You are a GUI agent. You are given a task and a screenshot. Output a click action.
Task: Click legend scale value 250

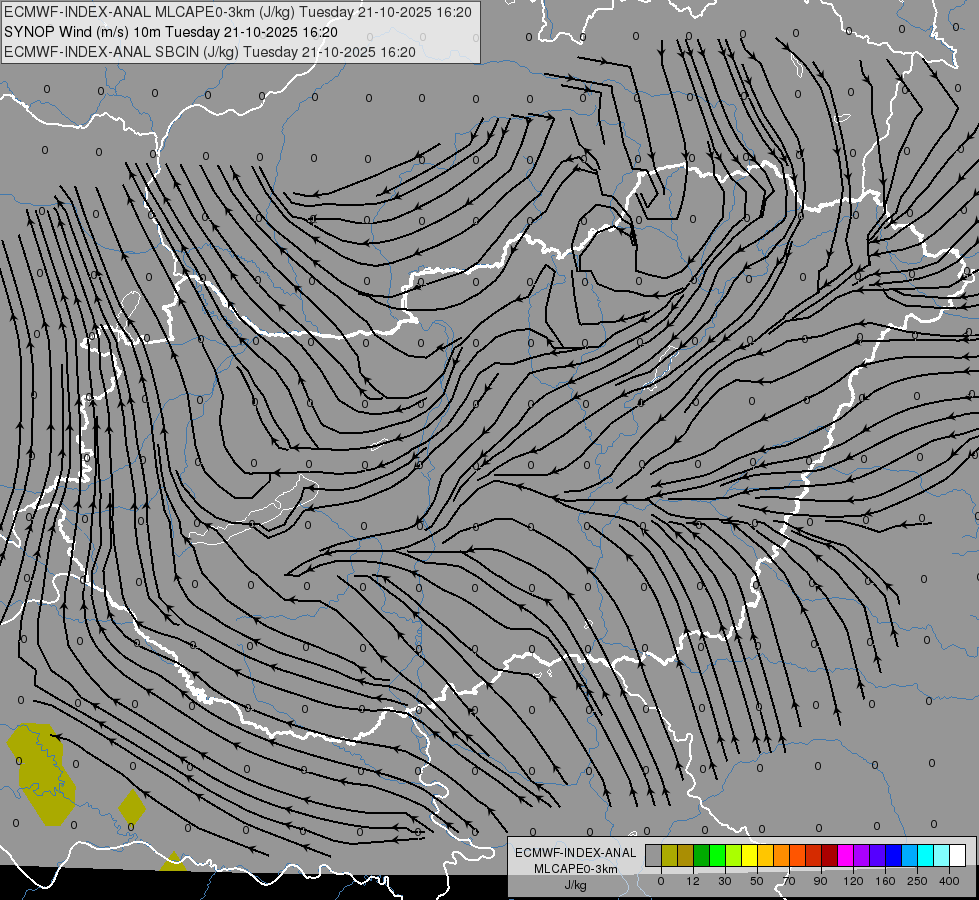pyautogui.click(x=917, y=881)
